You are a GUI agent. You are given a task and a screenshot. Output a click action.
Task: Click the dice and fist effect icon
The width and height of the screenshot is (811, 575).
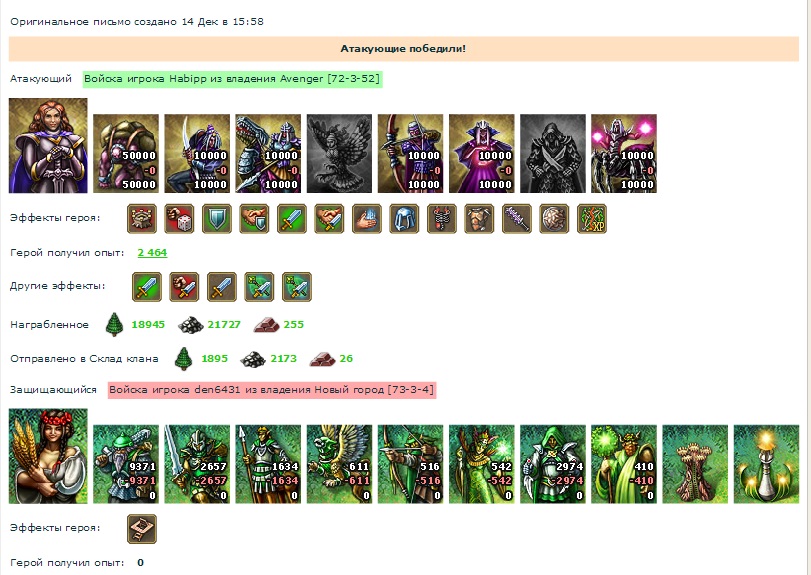[x=179, y=218]
